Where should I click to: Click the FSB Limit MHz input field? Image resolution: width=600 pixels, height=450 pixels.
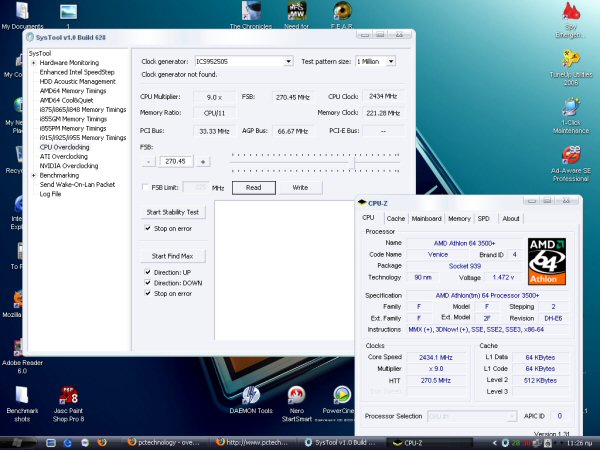coord(196,187)
